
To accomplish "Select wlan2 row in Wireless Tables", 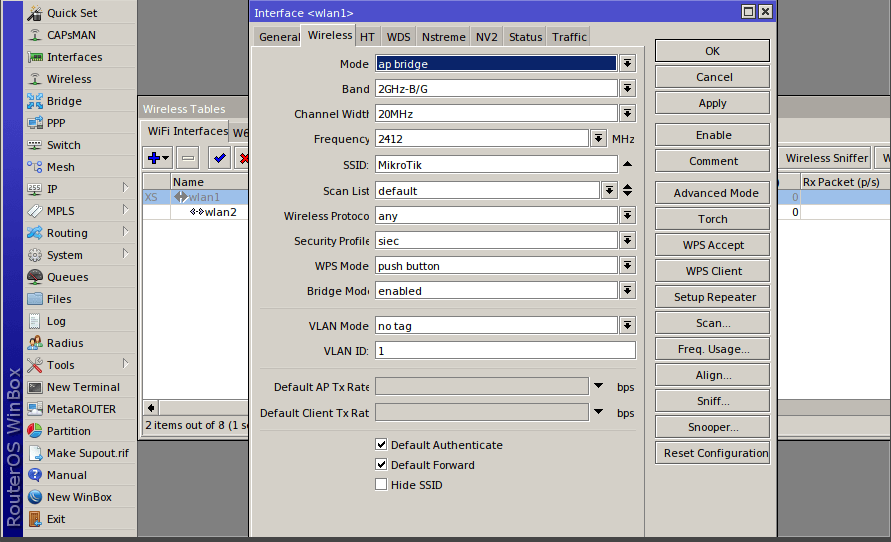I will tap(195, 212).
